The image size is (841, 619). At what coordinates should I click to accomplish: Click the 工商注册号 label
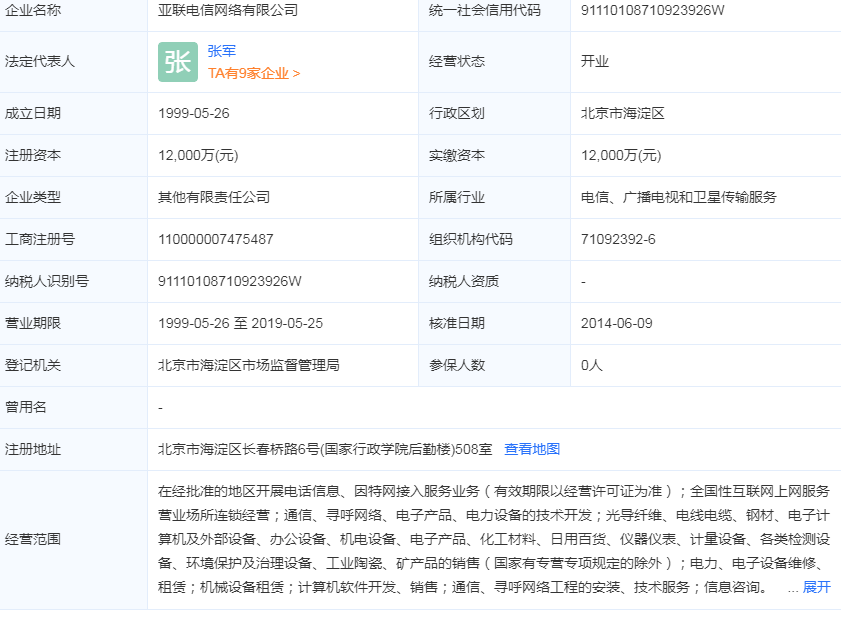pyautogui.click(x=40, y=239)
